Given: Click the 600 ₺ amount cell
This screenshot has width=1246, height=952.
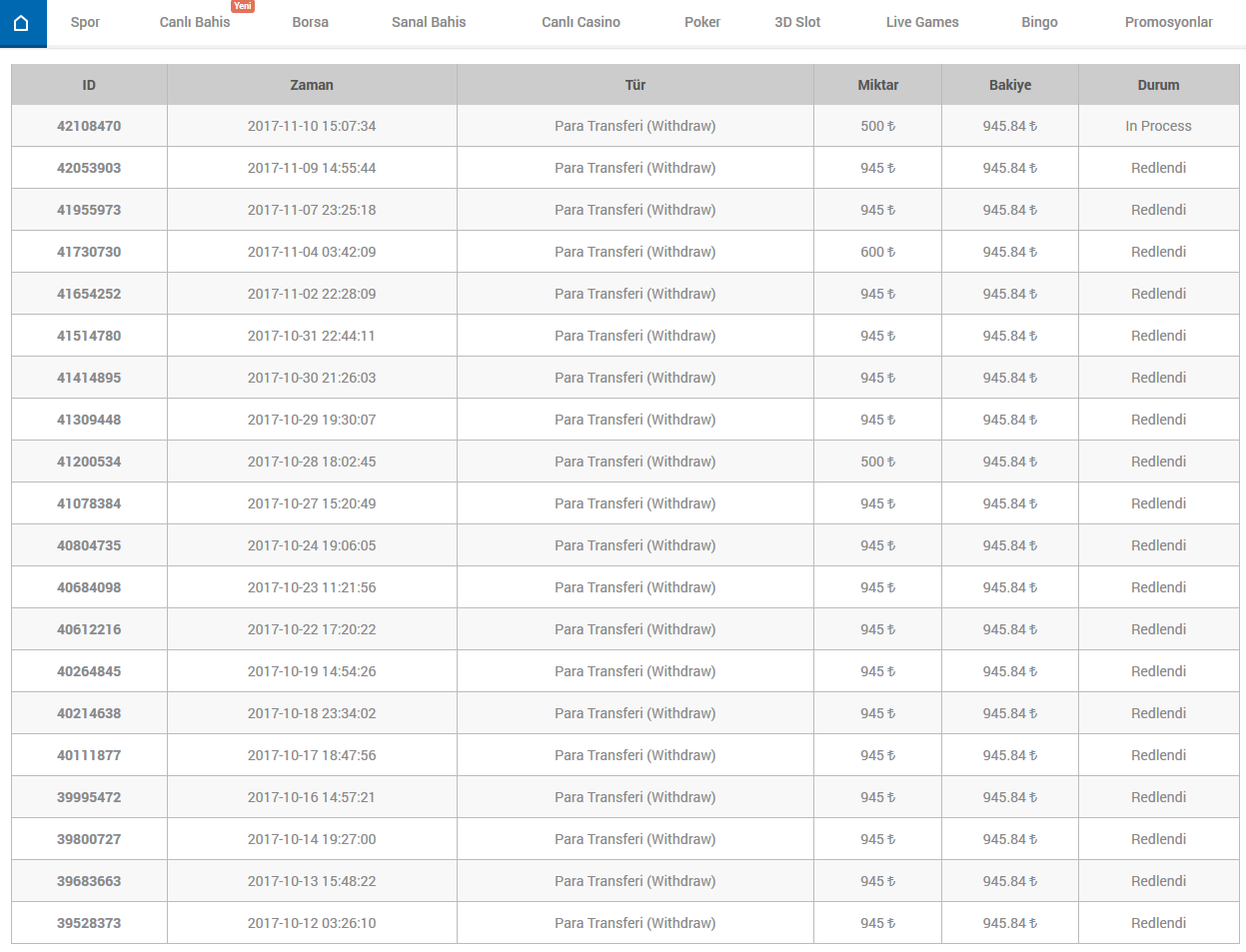Looking at the screenshot, I should point(878,252).
